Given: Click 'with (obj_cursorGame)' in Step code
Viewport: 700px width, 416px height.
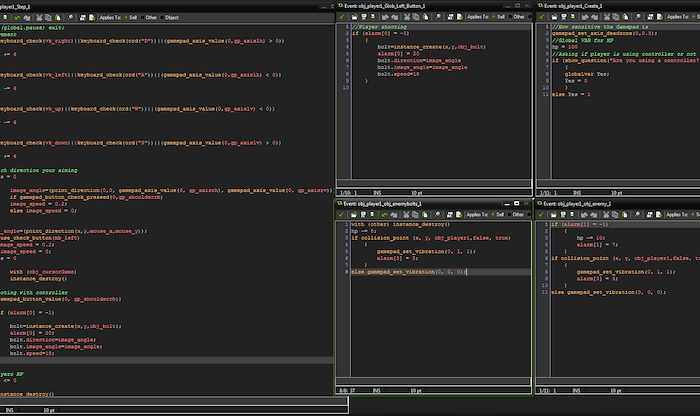Looking at the screenshot, I should click(x=43, y=272).
